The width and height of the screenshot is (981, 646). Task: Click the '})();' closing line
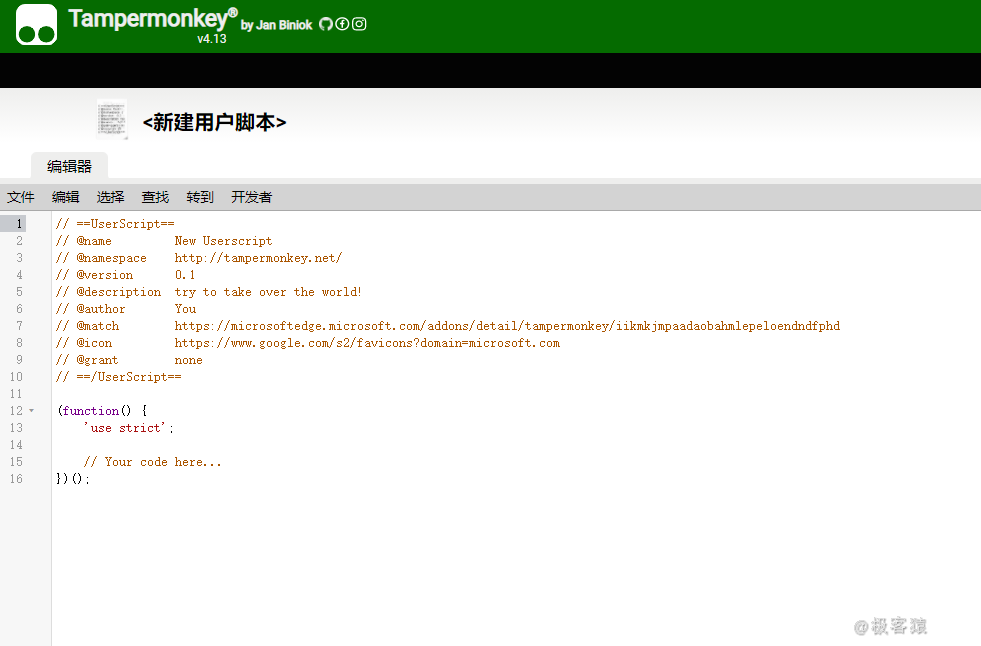pos(73,479)
